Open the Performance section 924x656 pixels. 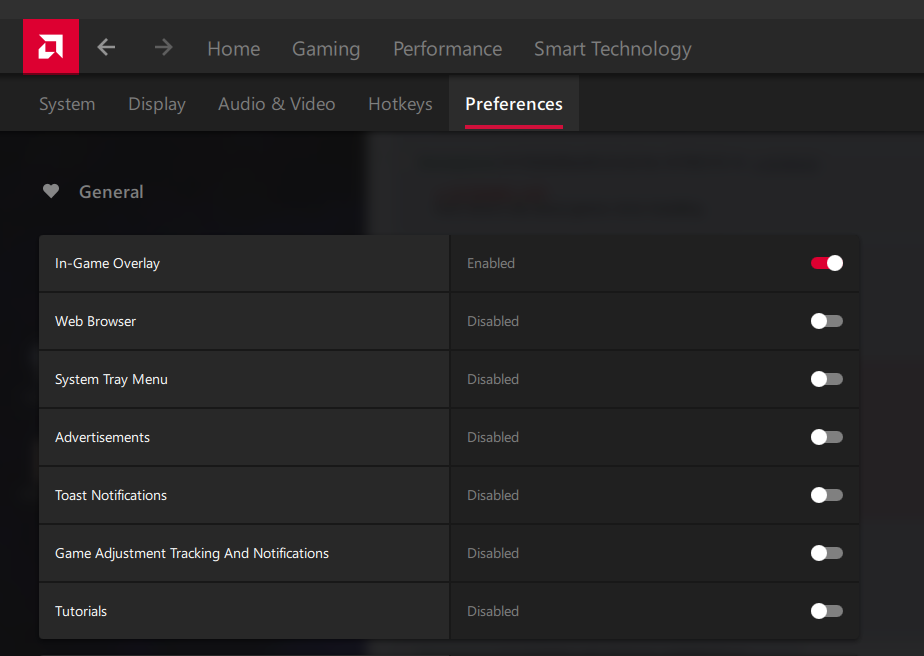(447, 49)
